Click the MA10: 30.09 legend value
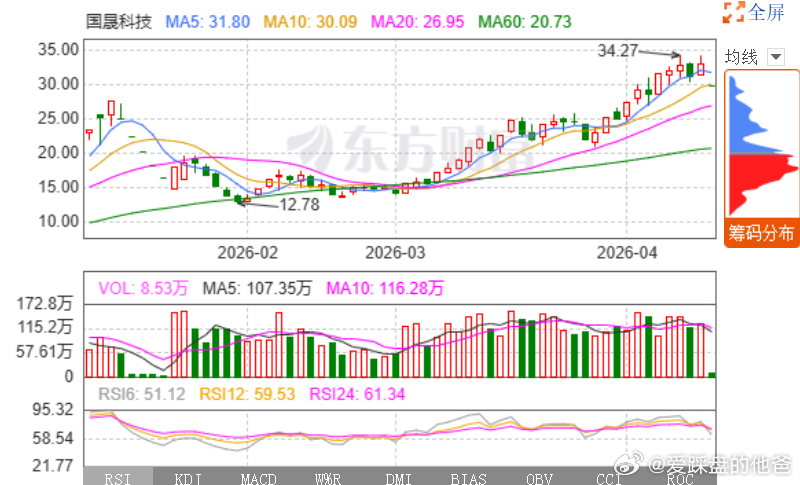The height and width of the screenshot is (485, 800). coord(310,22)
